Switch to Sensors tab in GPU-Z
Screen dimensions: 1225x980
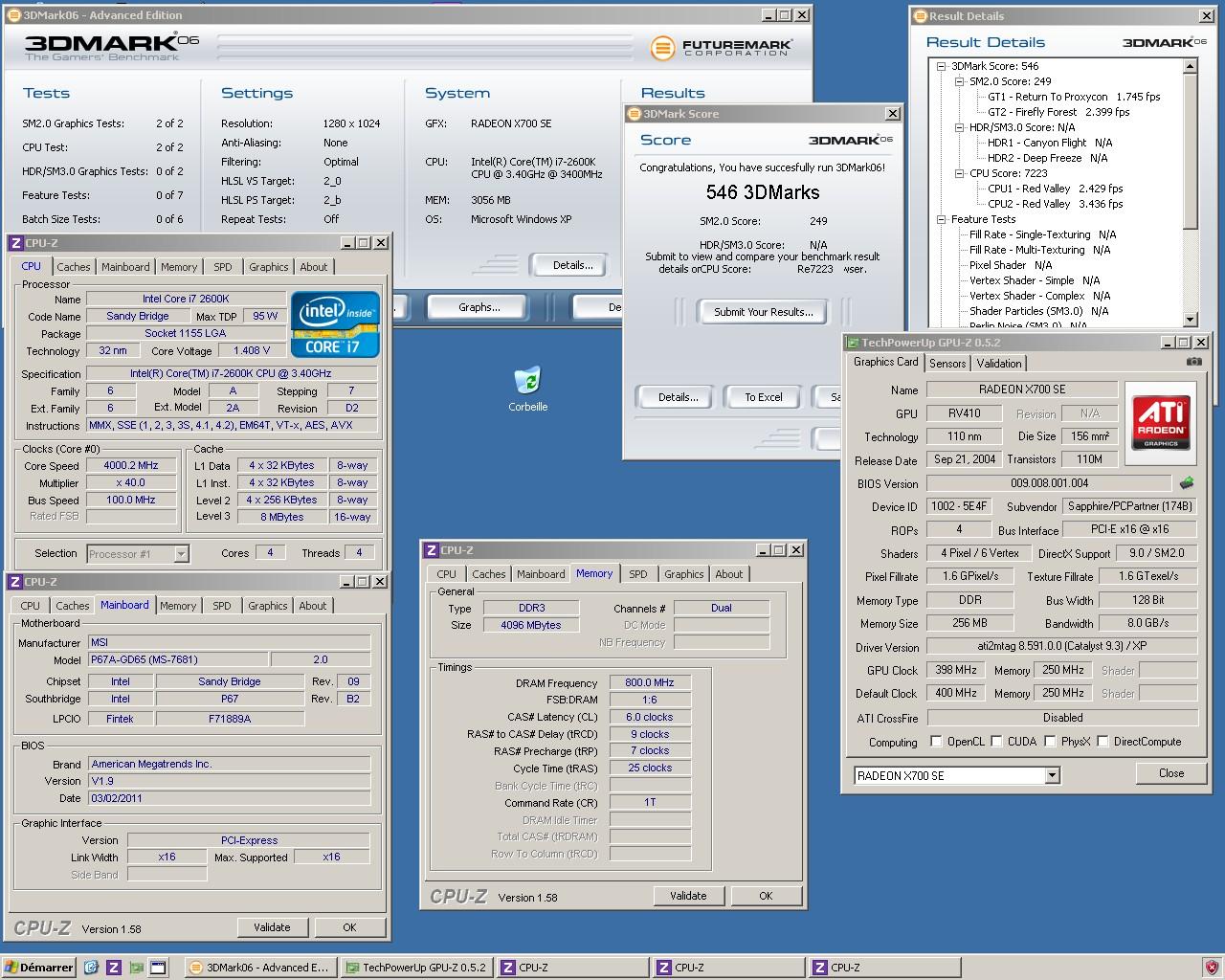click(947, 364)
